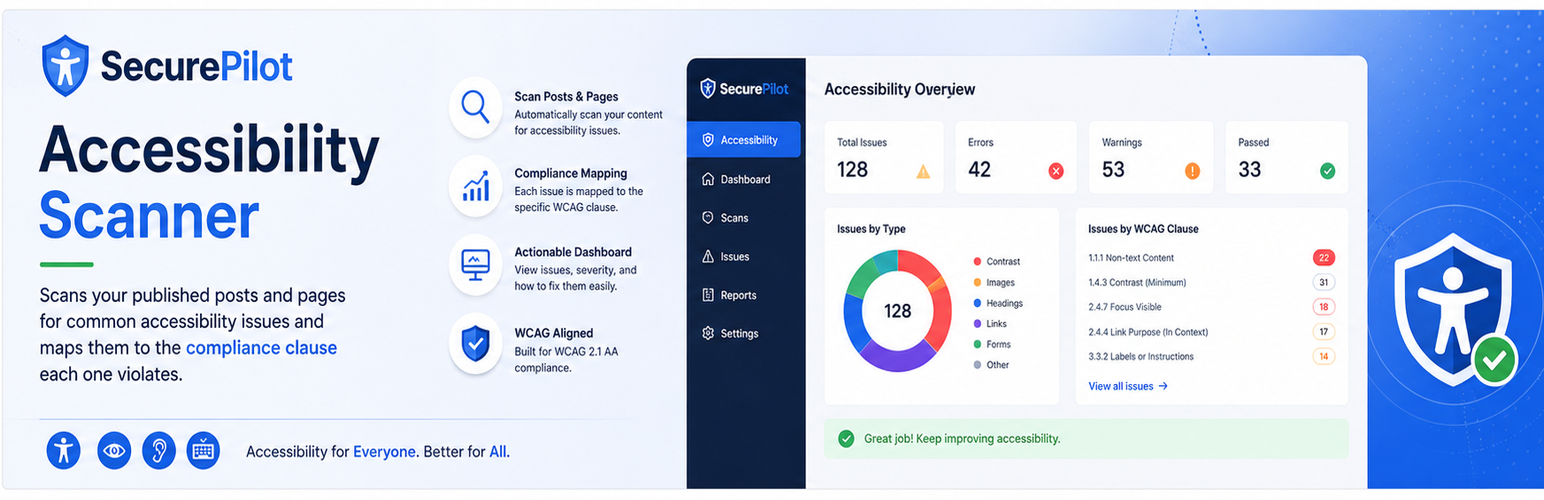Click the bar chart Compliance Mapping icon

(475, 185)
